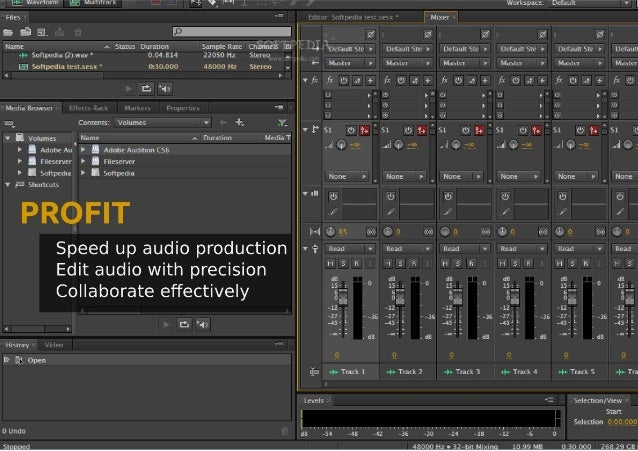Click the Auto-play speaker icon in Files panel
The width and height of the screenshot is (638, 451).
pyautogui.click(x=164, y=88)
